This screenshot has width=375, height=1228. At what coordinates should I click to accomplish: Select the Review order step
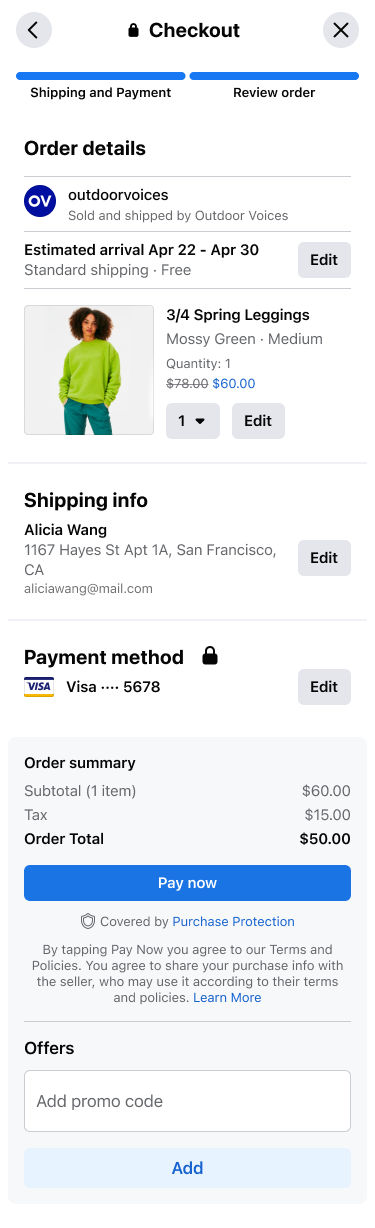point(274,85)
